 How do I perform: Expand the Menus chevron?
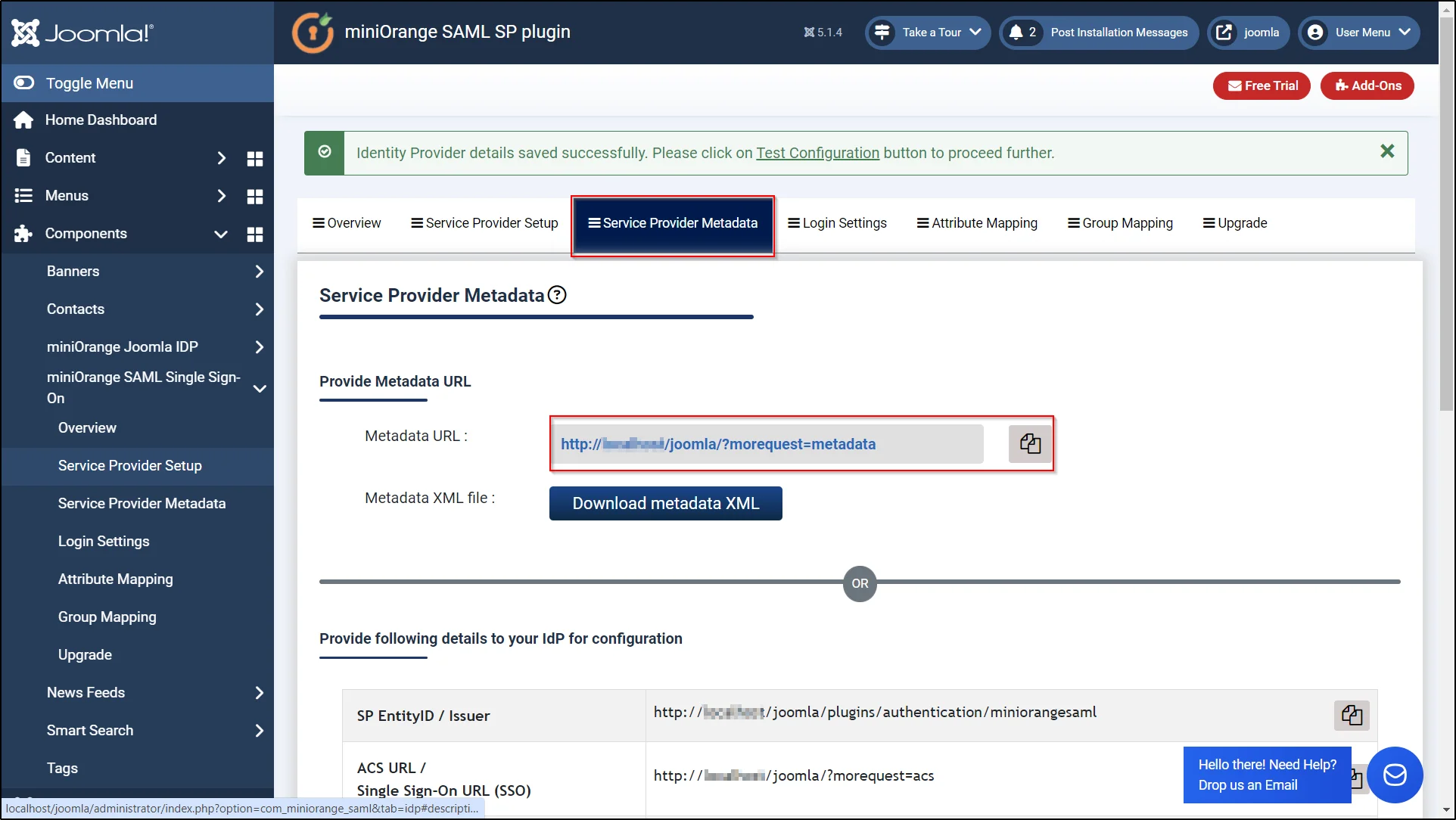[221, 196]
